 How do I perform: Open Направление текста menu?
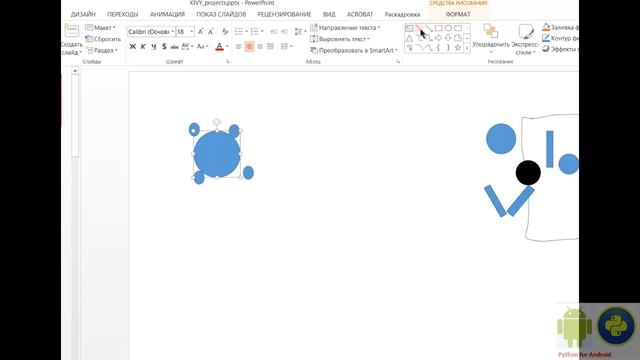click(345, 28)
